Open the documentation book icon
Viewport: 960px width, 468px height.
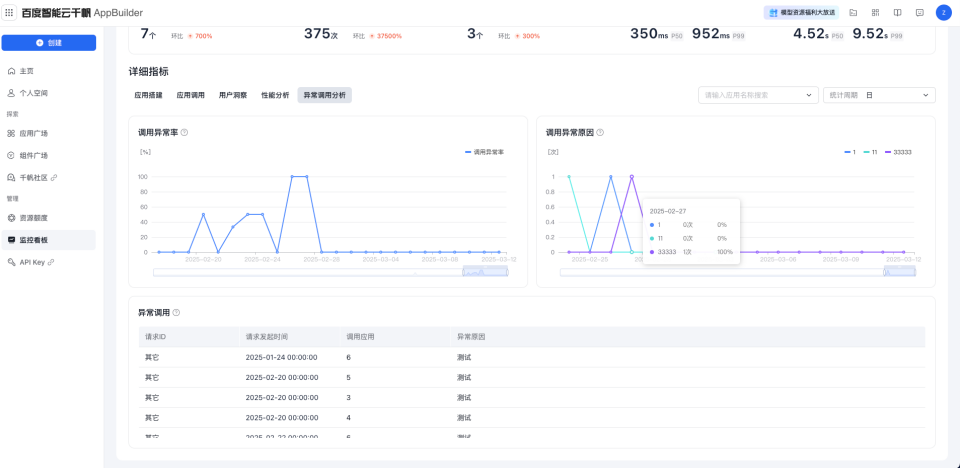tap(897, 12)
